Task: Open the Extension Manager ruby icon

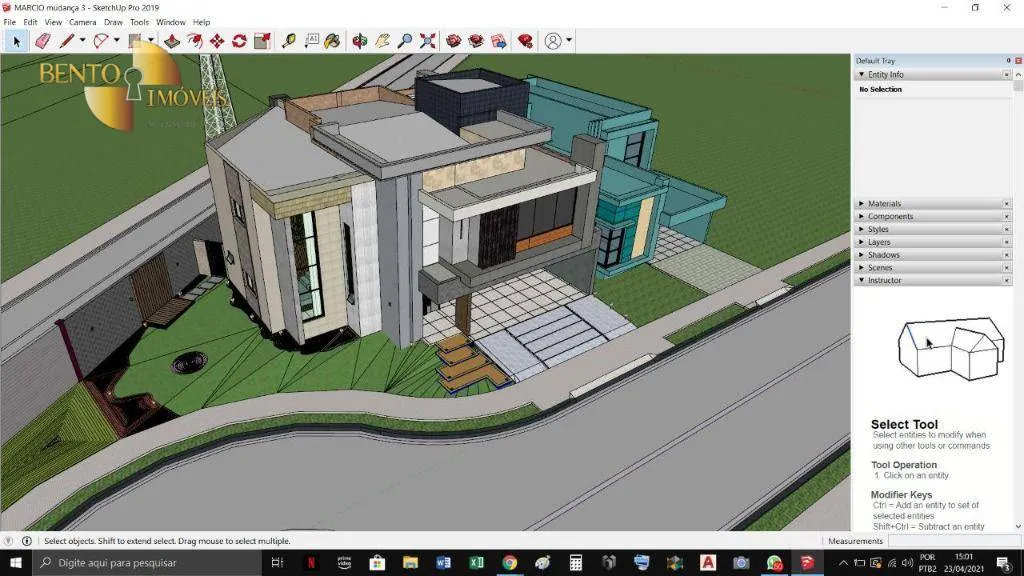Action: pos(525,41)
